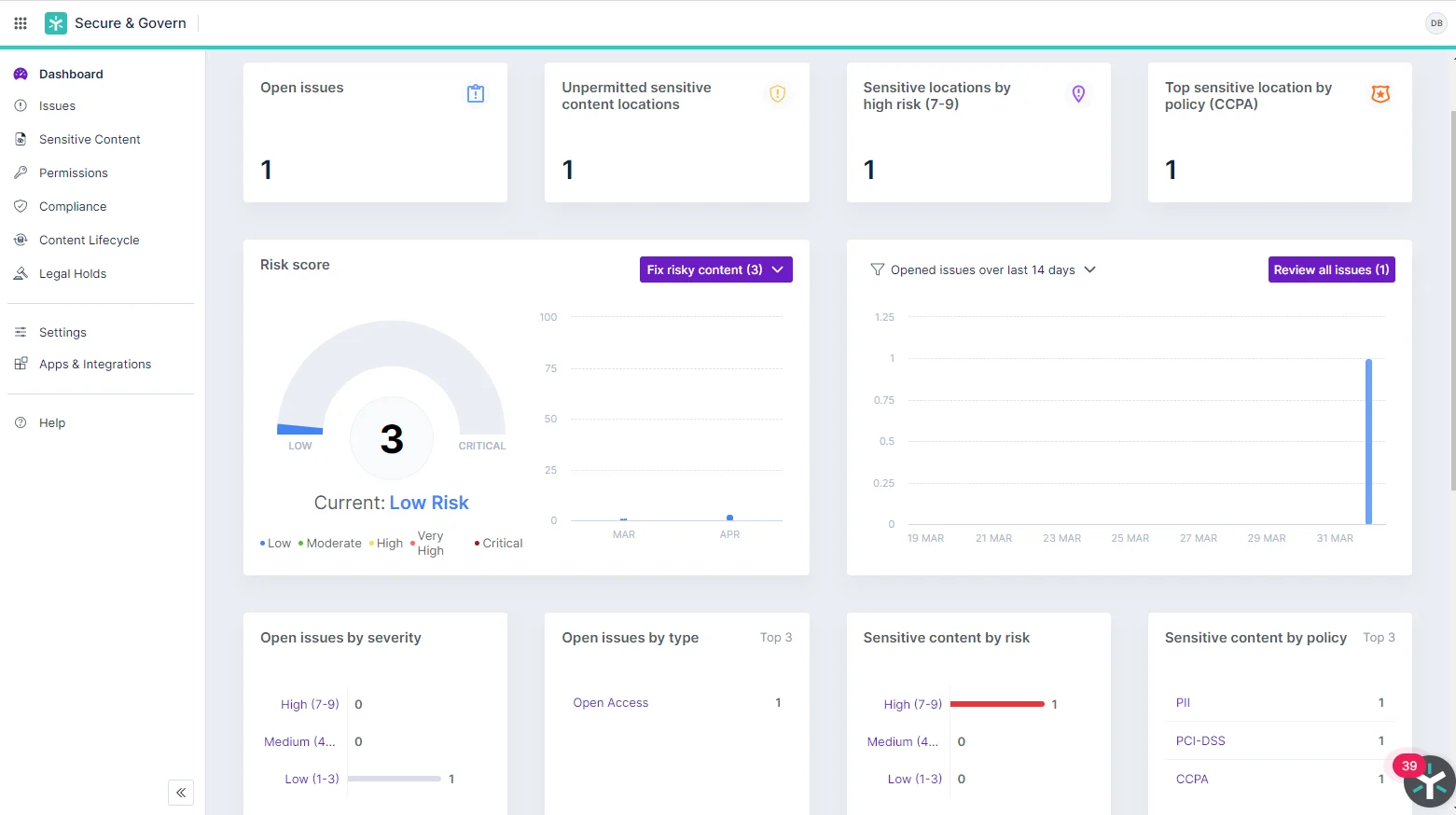Screen dimensions: 1456x815
Task: Click the APR data point in the risk score chart
Action: pyautogui.click(x=729, y=518)
